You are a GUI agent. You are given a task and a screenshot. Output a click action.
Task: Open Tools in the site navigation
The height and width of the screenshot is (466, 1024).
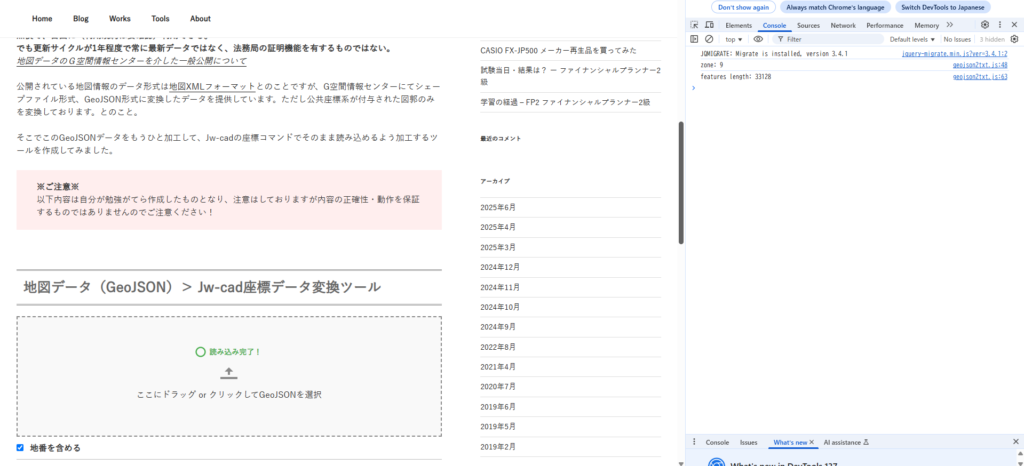click(x=160, y=18)
